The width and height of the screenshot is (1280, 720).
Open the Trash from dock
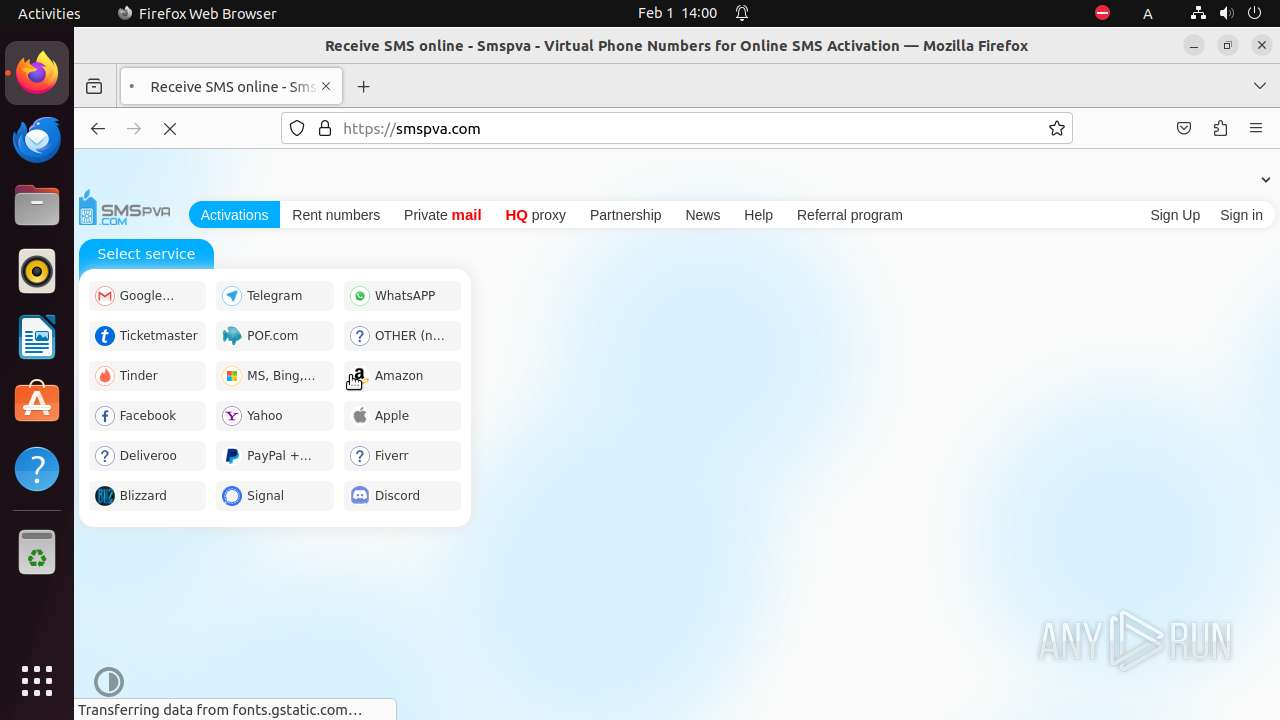click(37, 552)
